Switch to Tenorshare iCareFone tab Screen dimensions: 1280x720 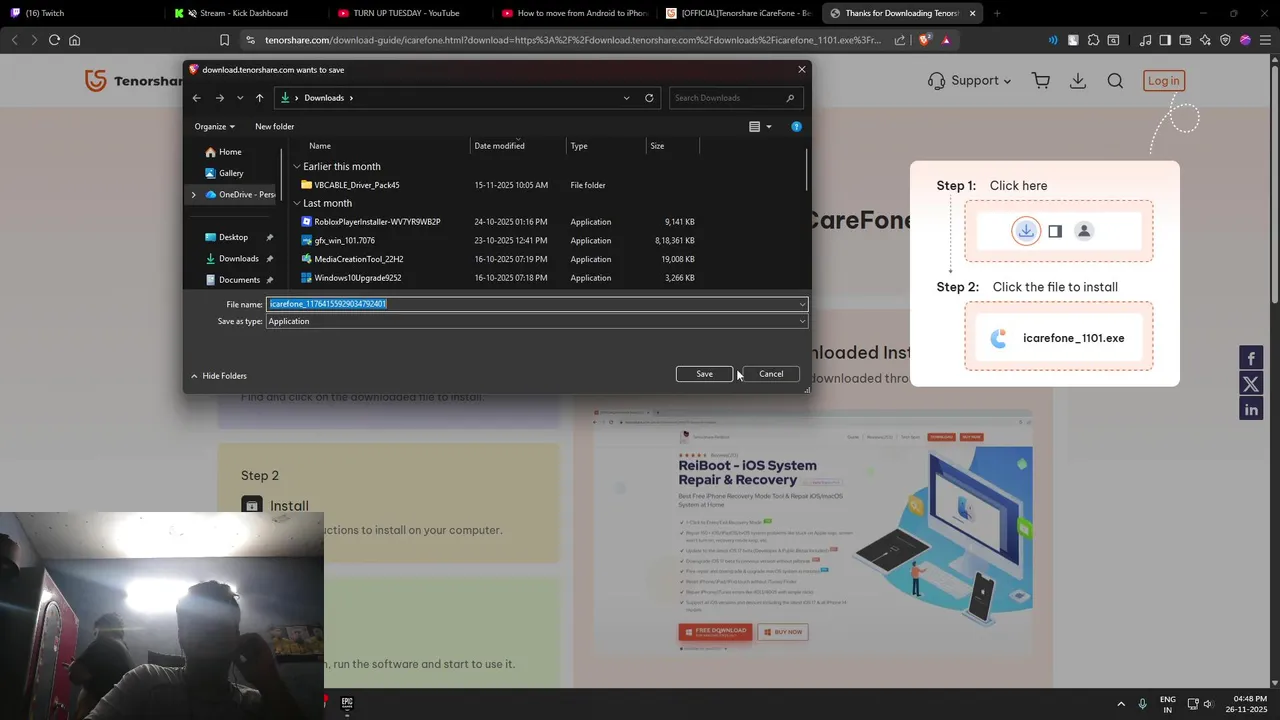click(738, 13)
